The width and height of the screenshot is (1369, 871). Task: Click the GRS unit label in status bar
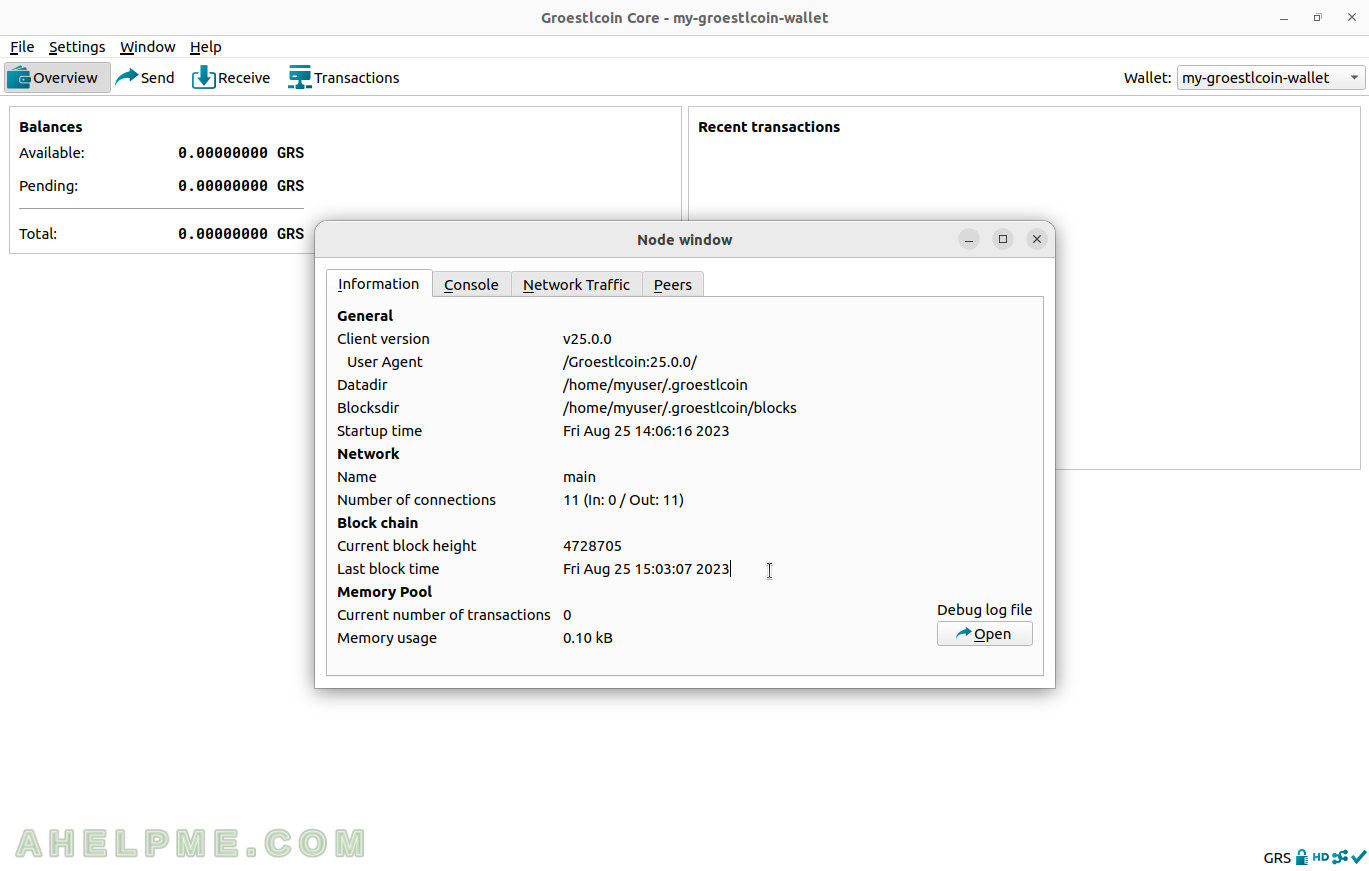click(1277, 858)
